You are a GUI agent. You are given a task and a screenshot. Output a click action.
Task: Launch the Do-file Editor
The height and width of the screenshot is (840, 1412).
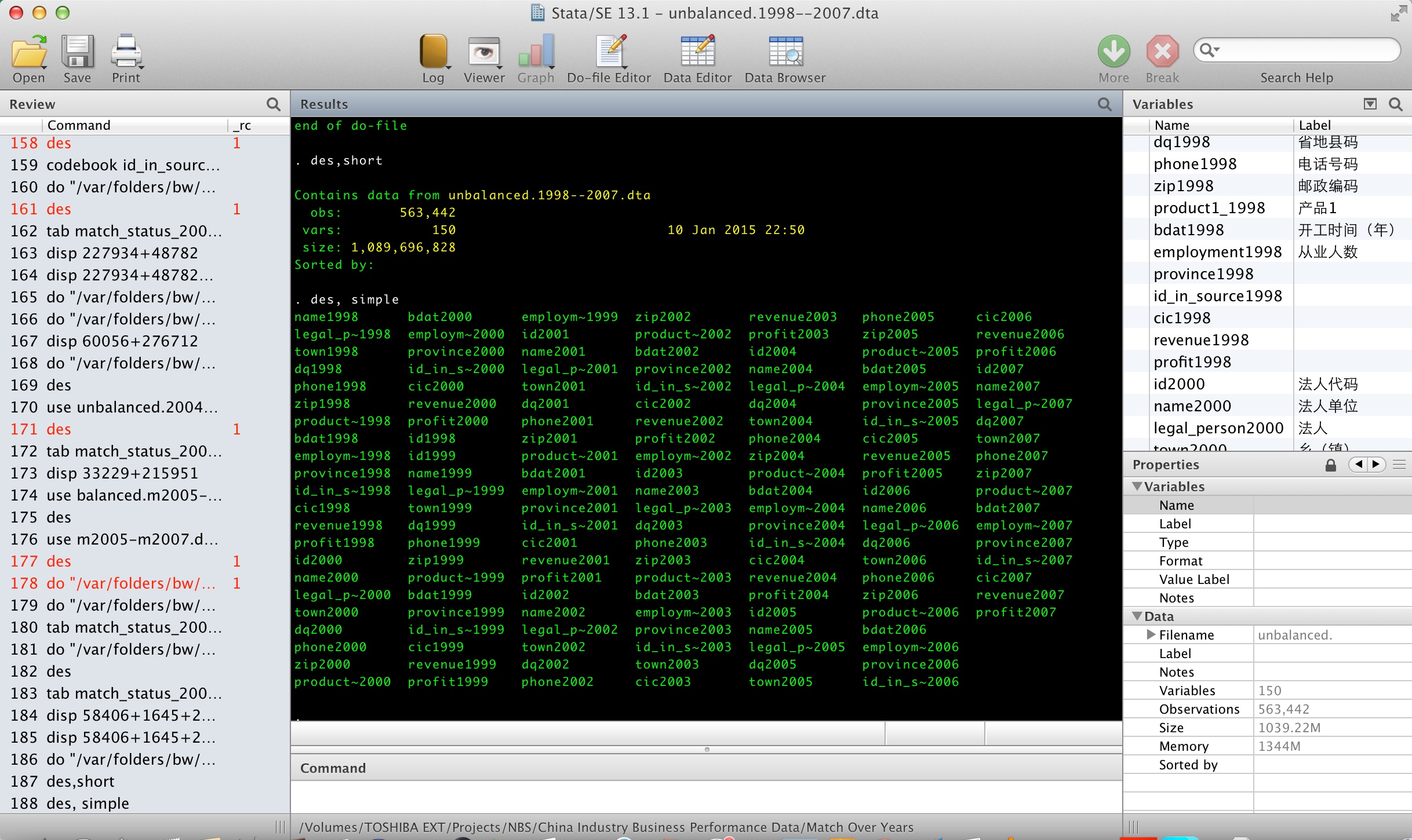point(610,52)
